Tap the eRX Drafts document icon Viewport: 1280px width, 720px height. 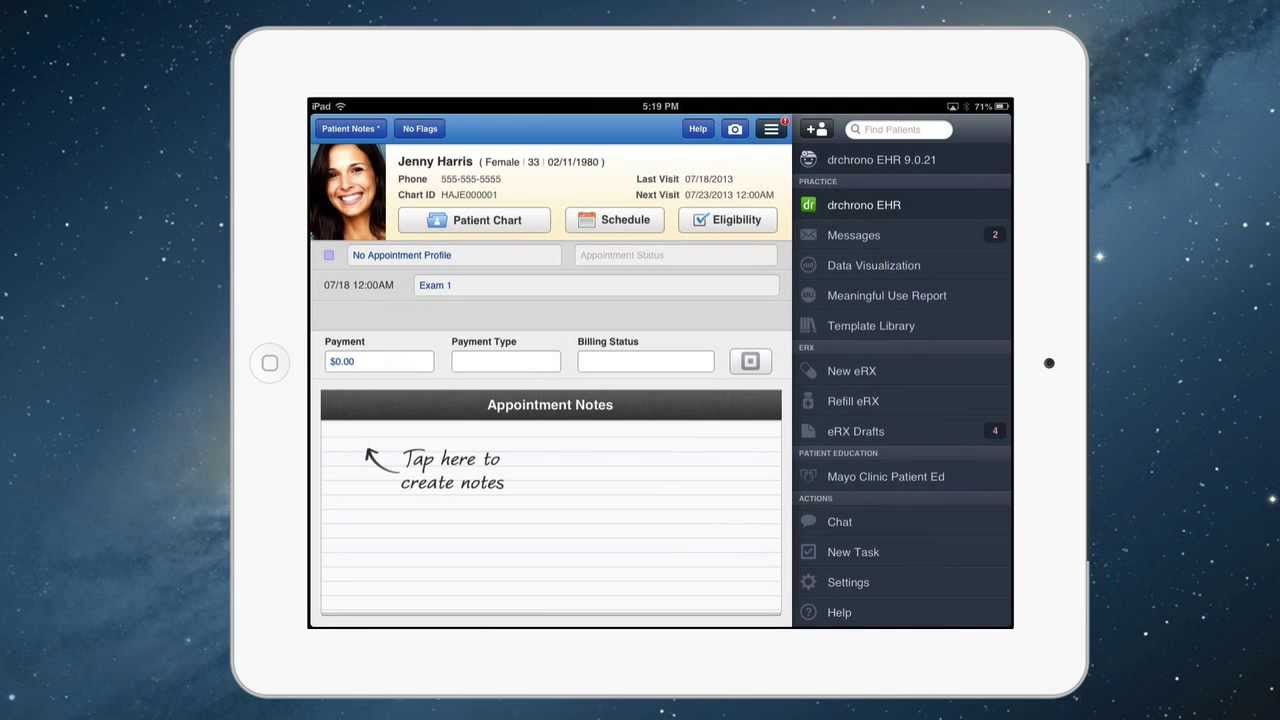[808, 431]
